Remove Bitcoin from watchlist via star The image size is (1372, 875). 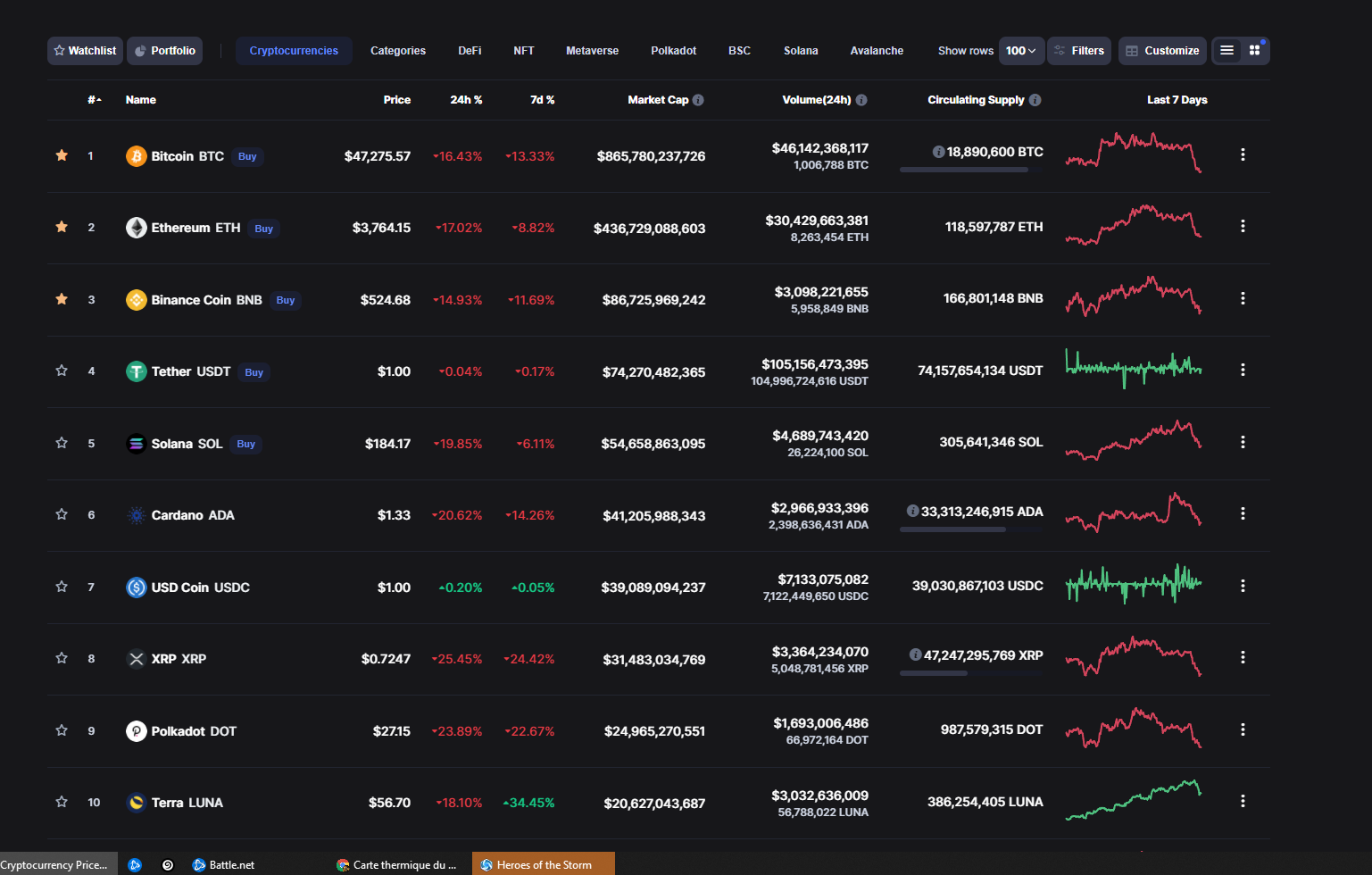(x=62, y=155)
